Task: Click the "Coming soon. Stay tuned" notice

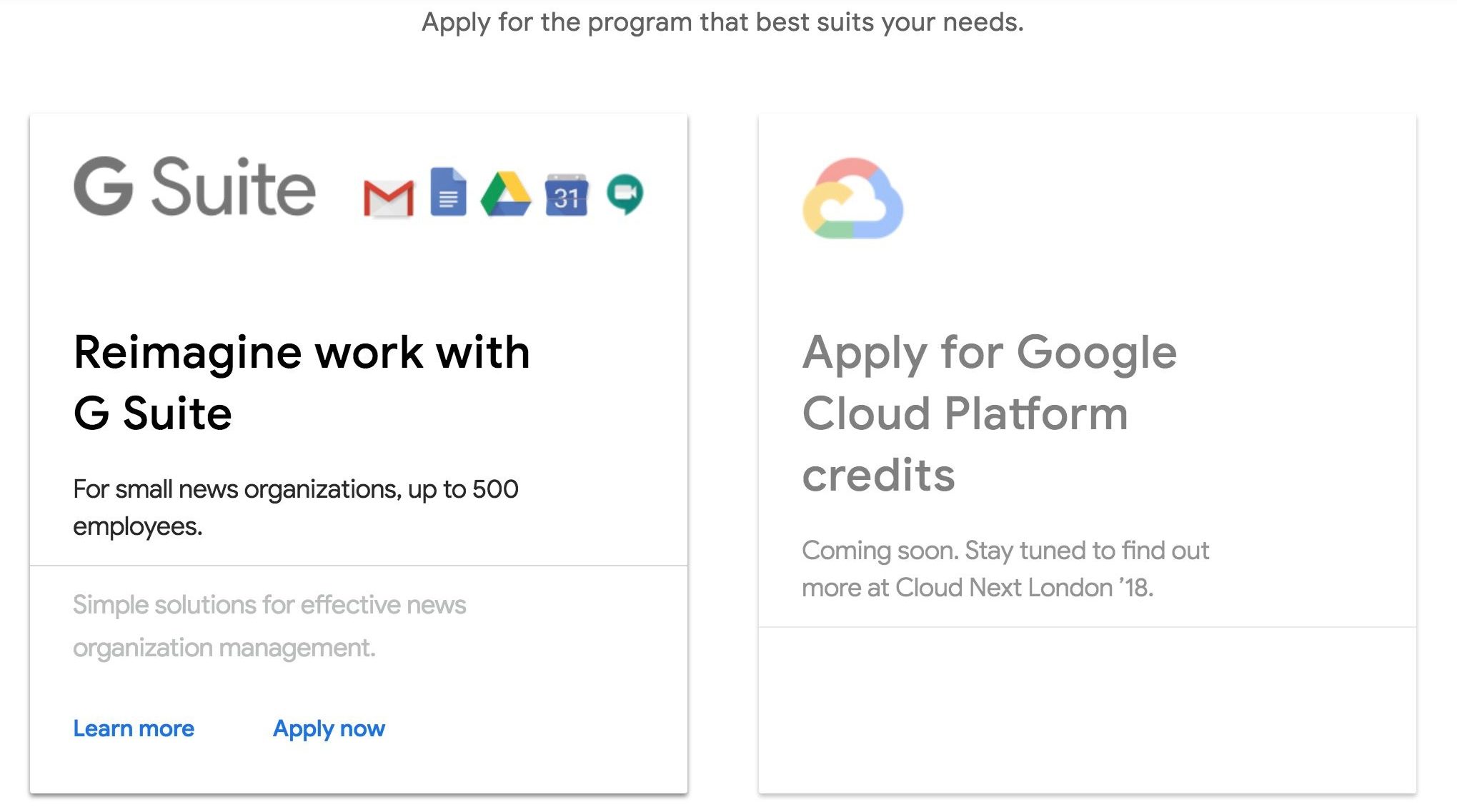Action: pyautogui.click(x=1005, y=569)
